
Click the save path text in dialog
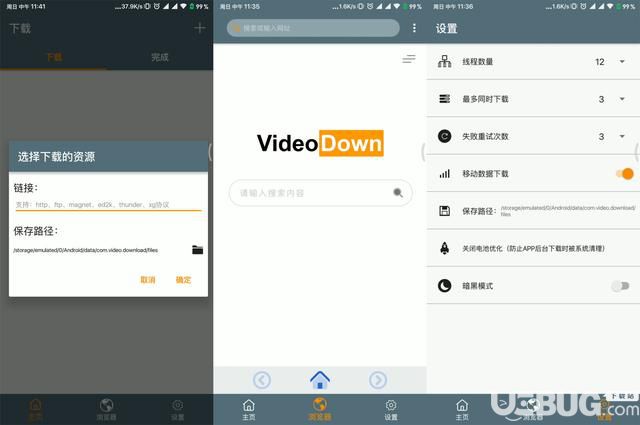[85, 250]
